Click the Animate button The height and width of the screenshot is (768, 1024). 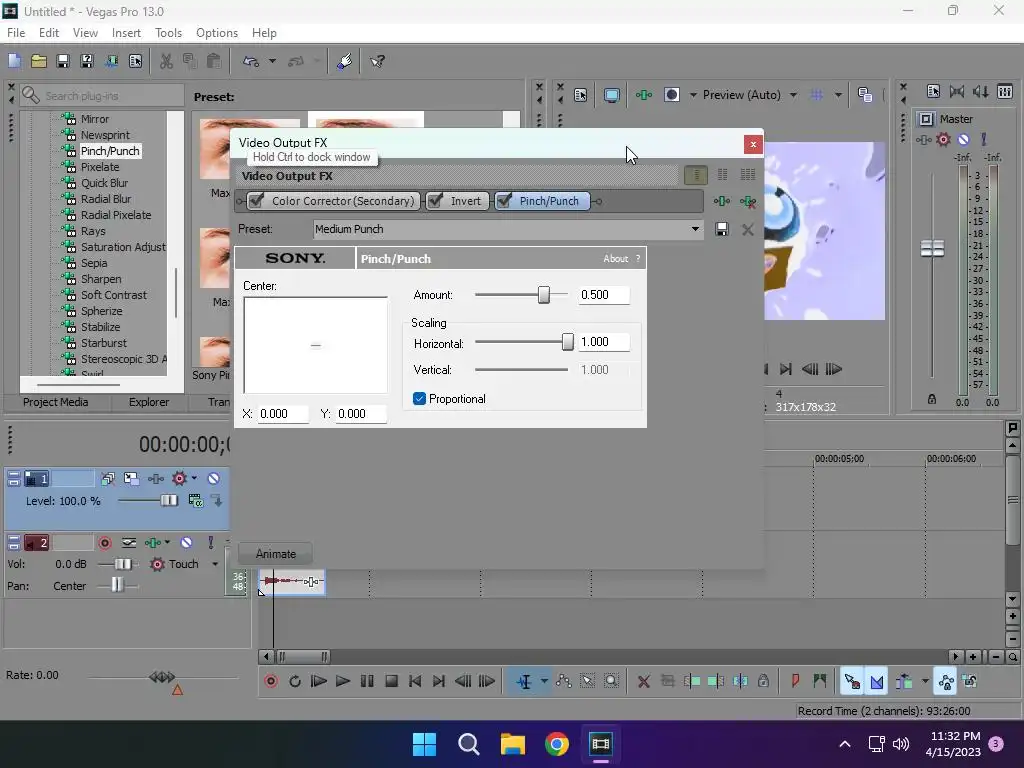[276, 554]
